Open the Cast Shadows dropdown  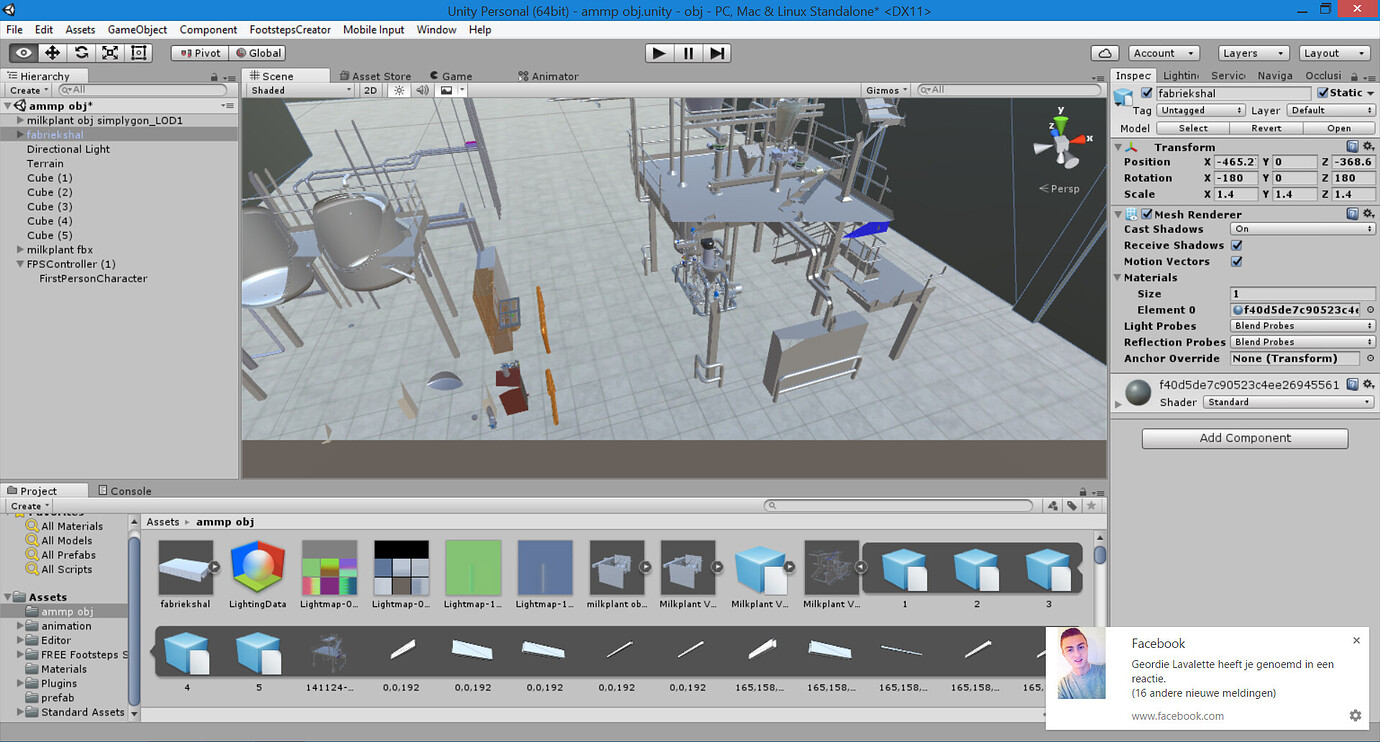(x=1301, y=229)
